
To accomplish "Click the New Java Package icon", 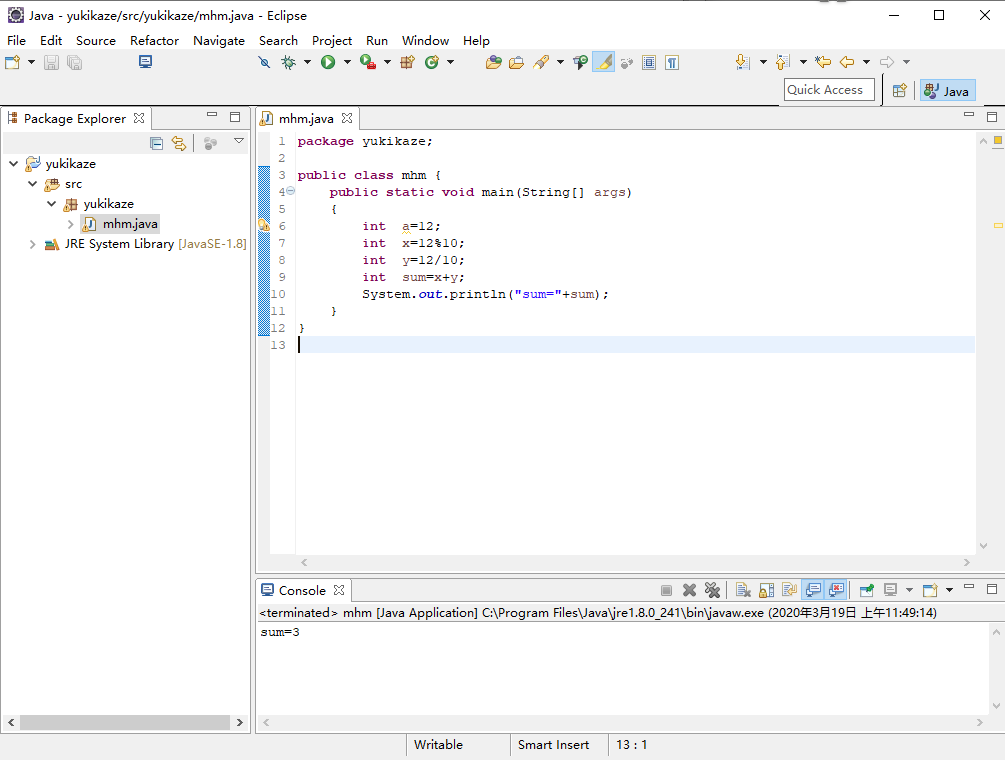I will pos(407,62).
